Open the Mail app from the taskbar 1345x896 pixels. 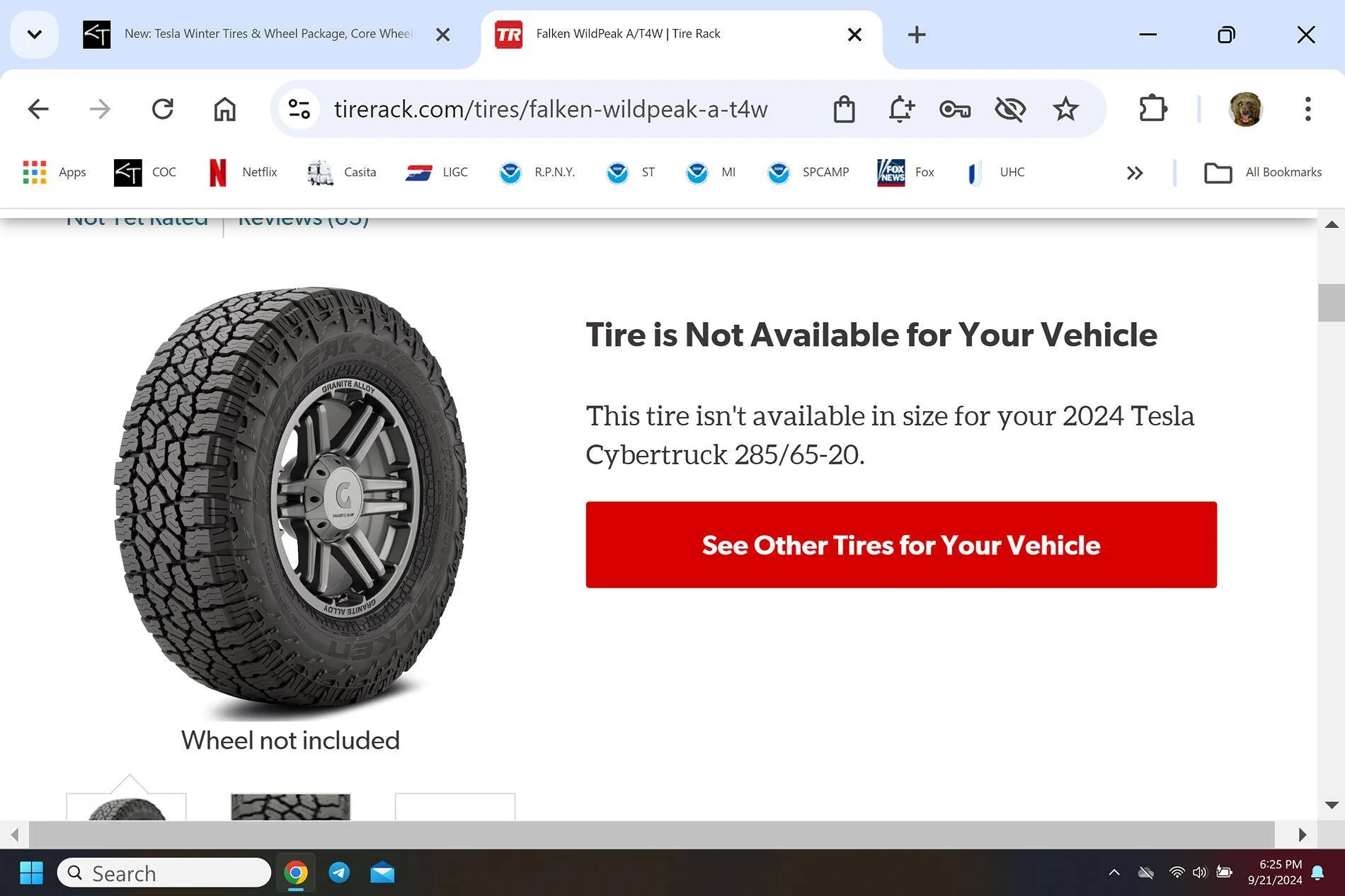382,873
